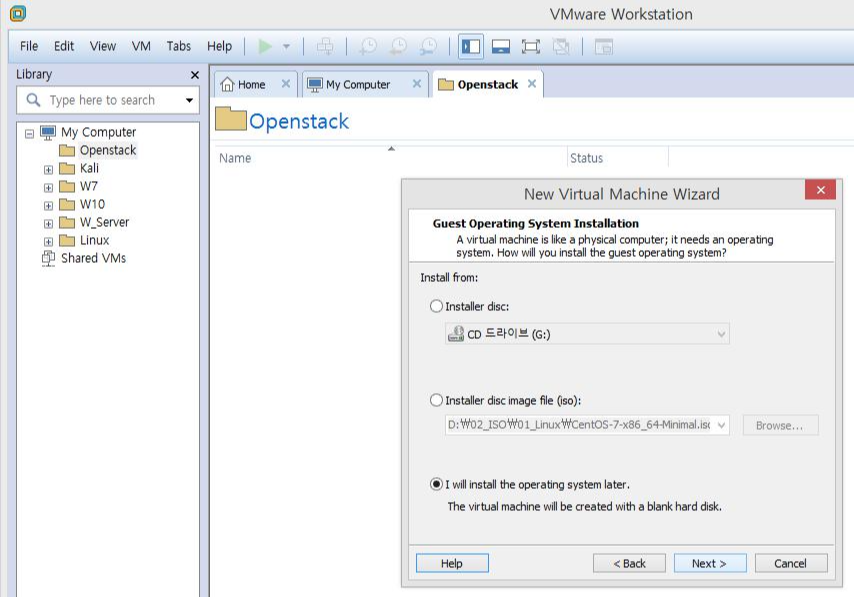Open the Edit menu
The height and width of the screenshot is (597, 854).
(64, 46)
